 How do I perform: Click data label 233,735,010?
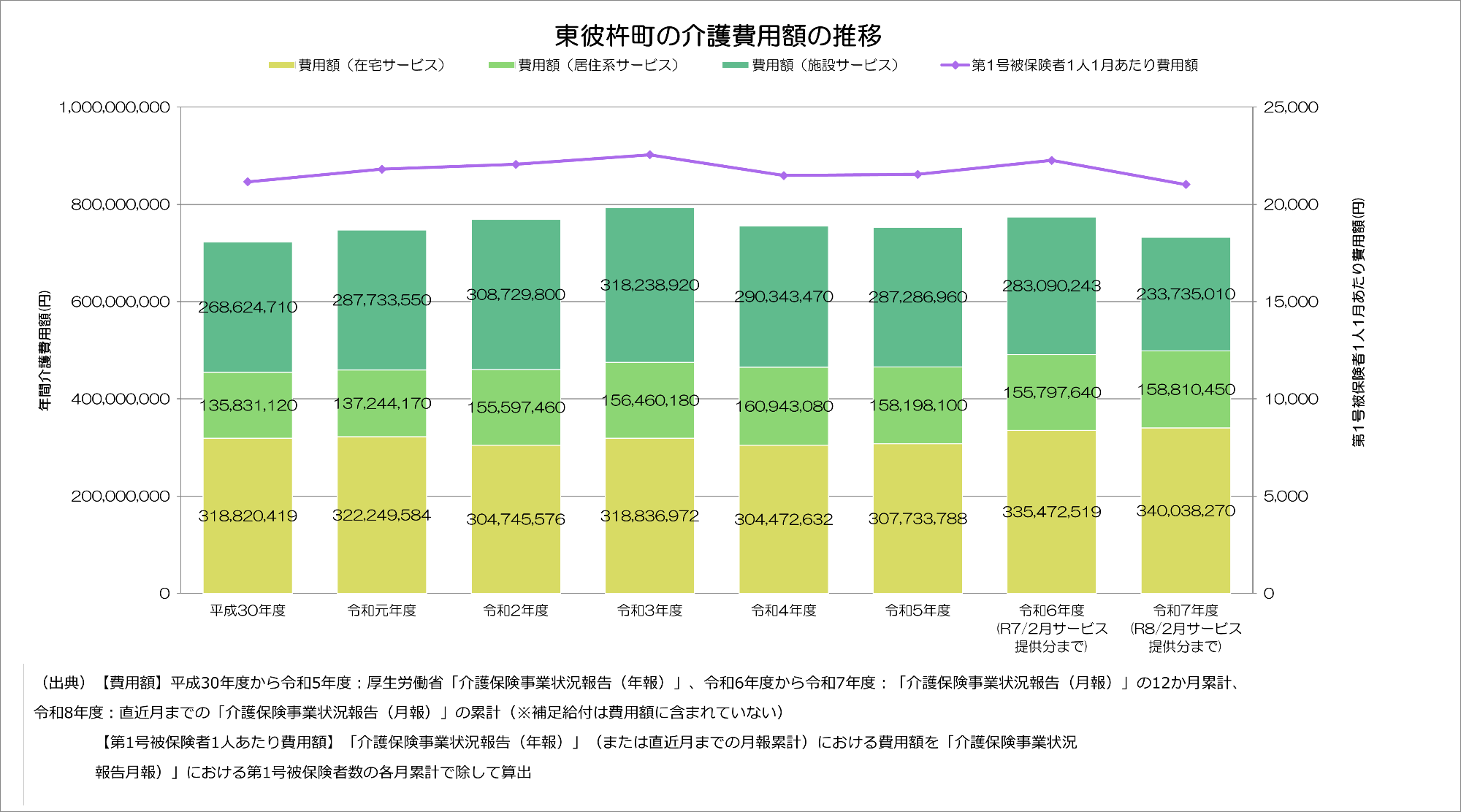(1186, 294)
